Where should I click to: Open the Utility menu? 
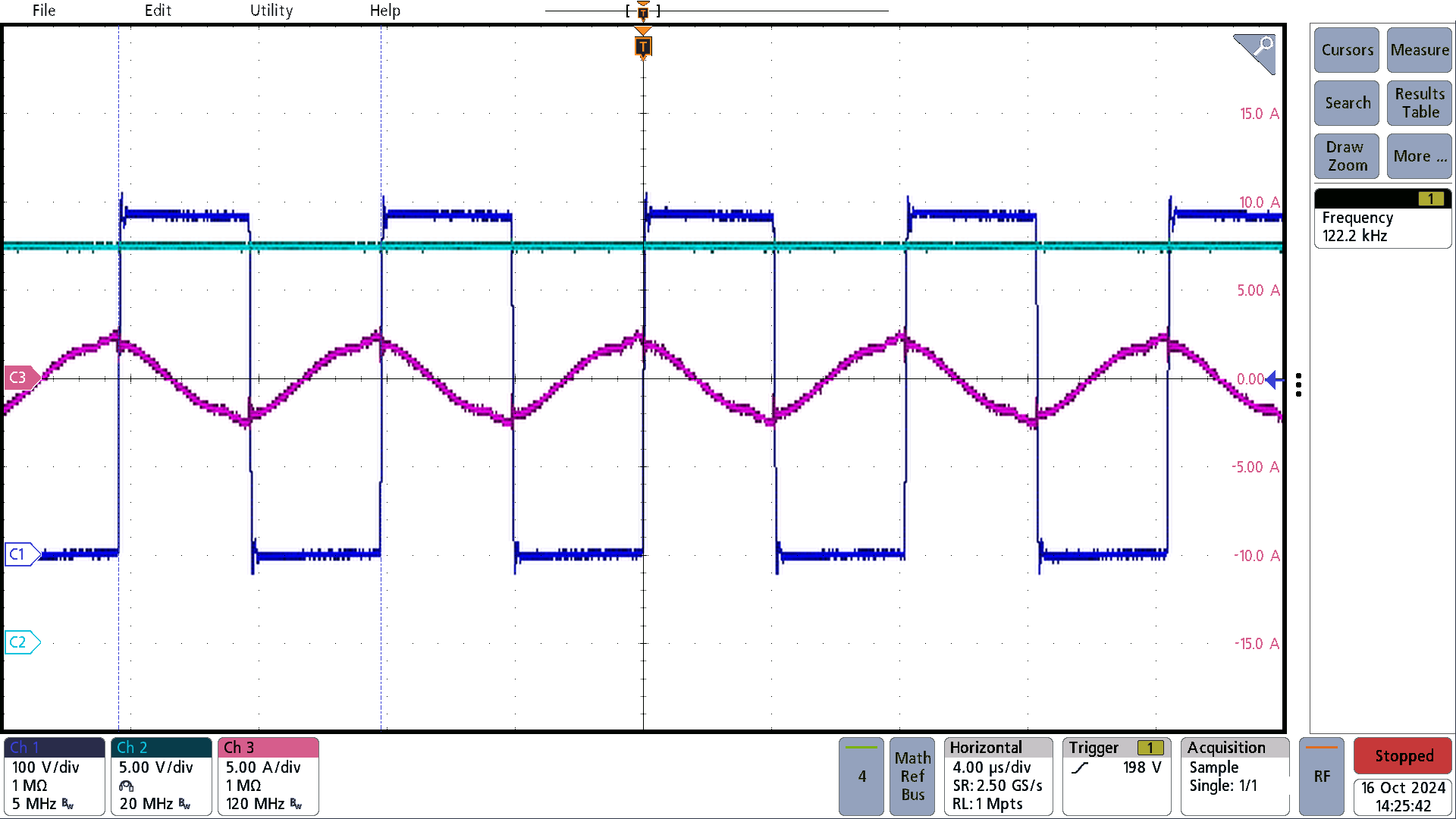271,11
